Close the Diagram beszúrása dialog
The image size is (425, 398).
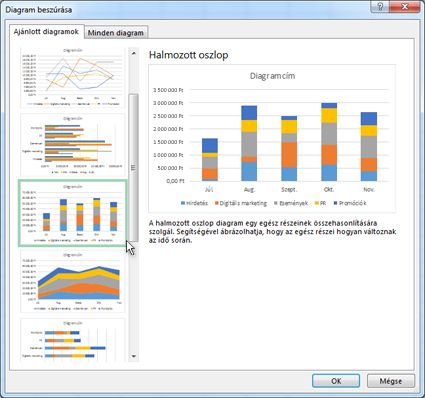[x=405, y=7]
